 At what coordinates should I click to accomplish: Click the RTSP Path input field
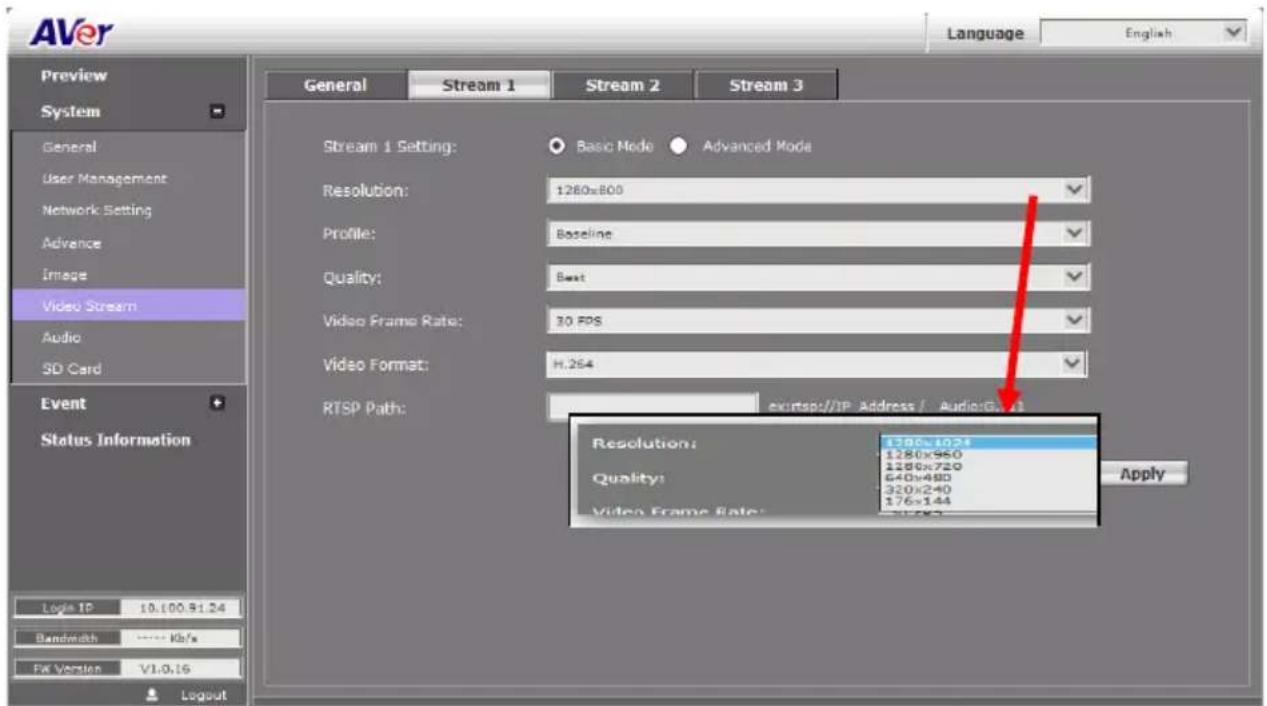click(653, 407)
